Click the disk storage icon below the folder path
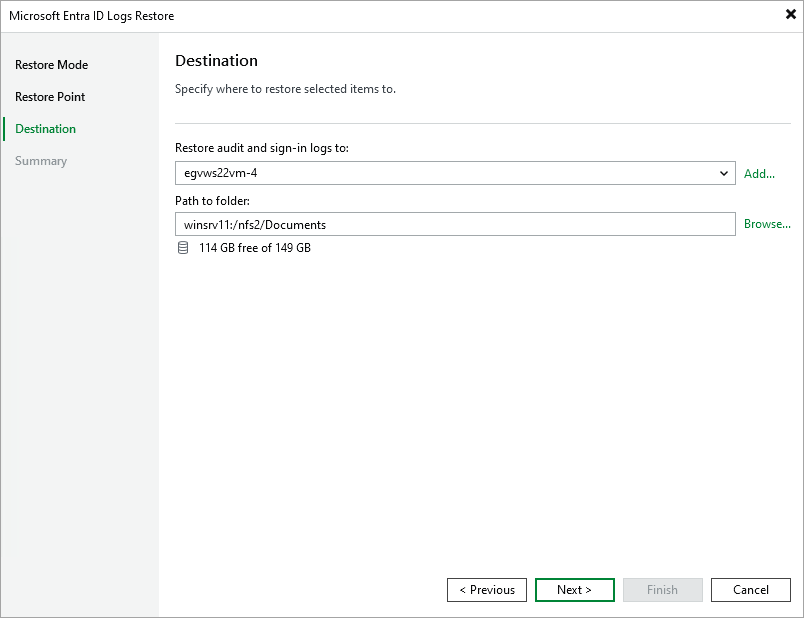 coord(183,247)
